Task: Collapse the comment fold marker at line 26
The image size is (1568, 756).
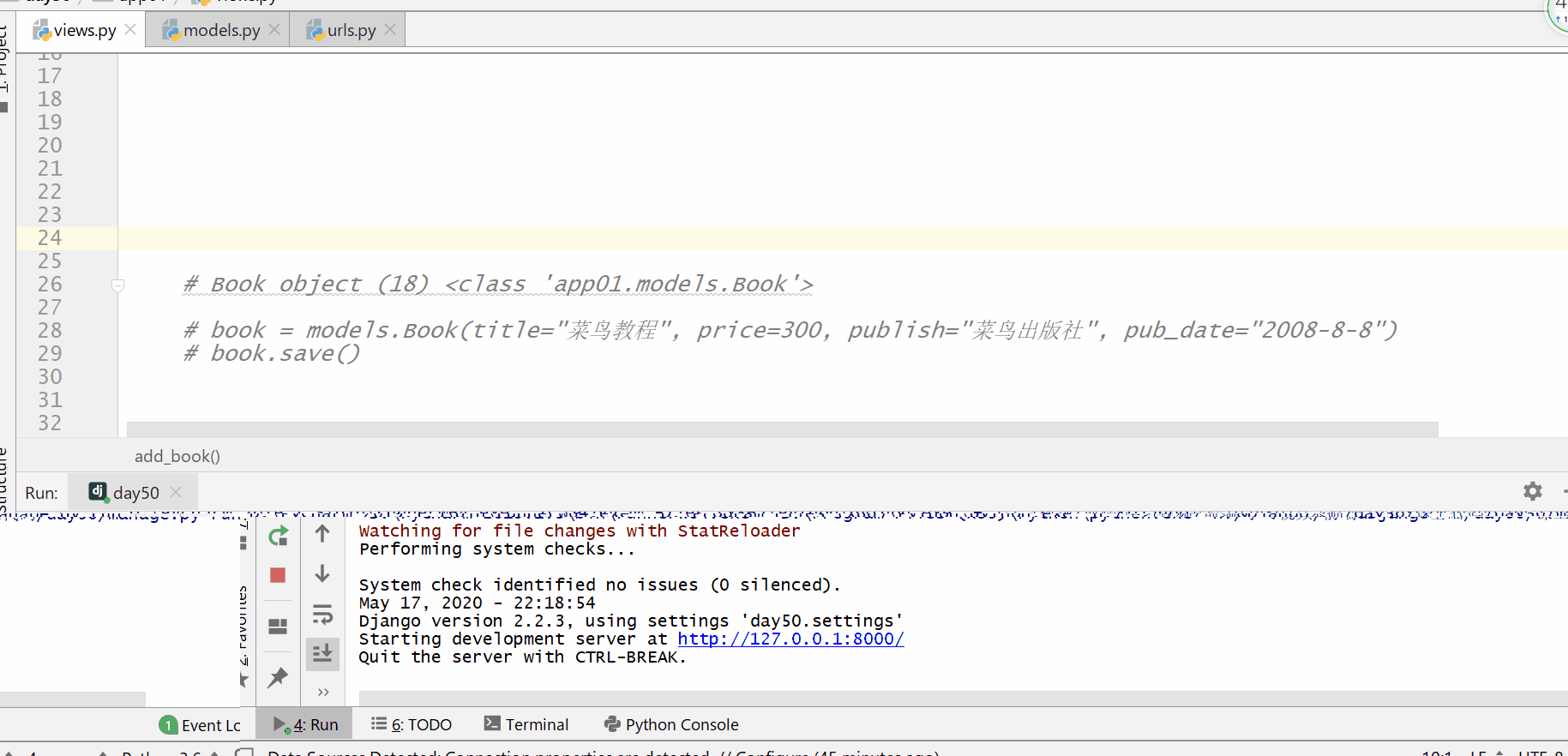Action: [118, 285]
